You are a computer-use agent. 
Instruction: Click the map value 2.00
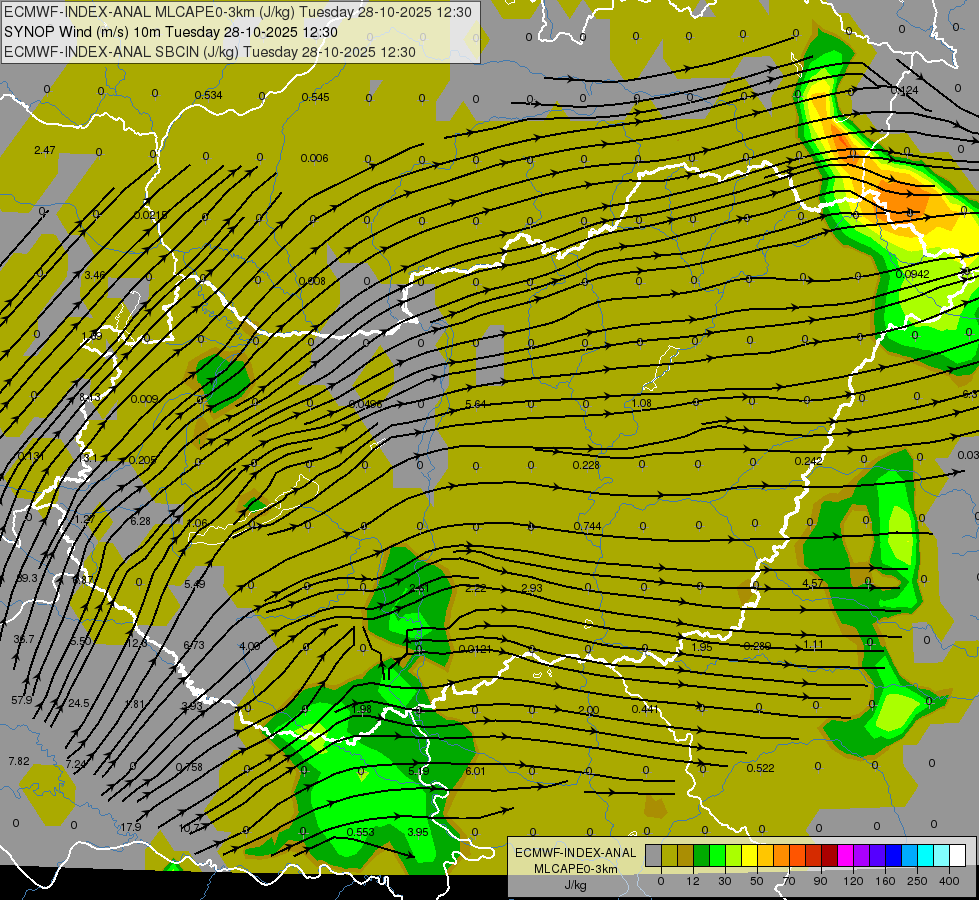(x=589, y=710)
